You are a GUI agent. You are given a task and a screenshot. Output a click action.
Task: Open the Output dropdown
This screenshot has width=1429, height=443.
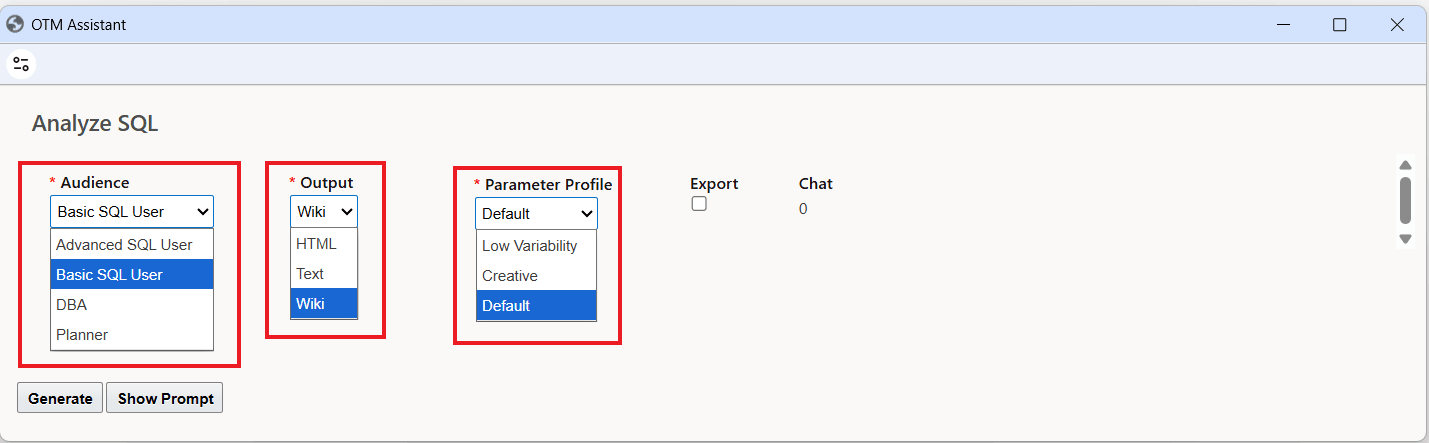pos(324,211)
